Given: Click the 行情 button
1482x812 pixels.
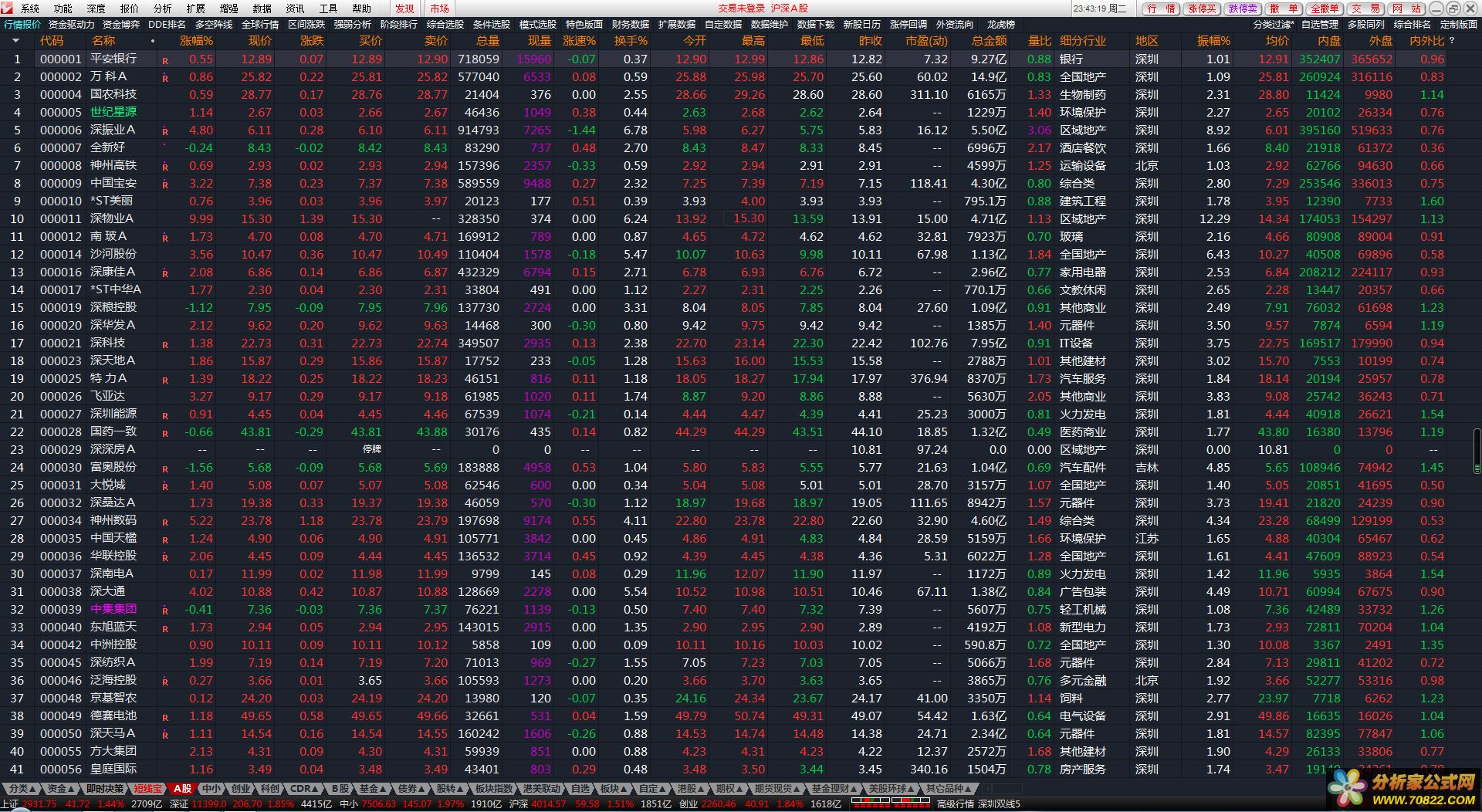Looking at the screenshot, I should coord(1161,8).
